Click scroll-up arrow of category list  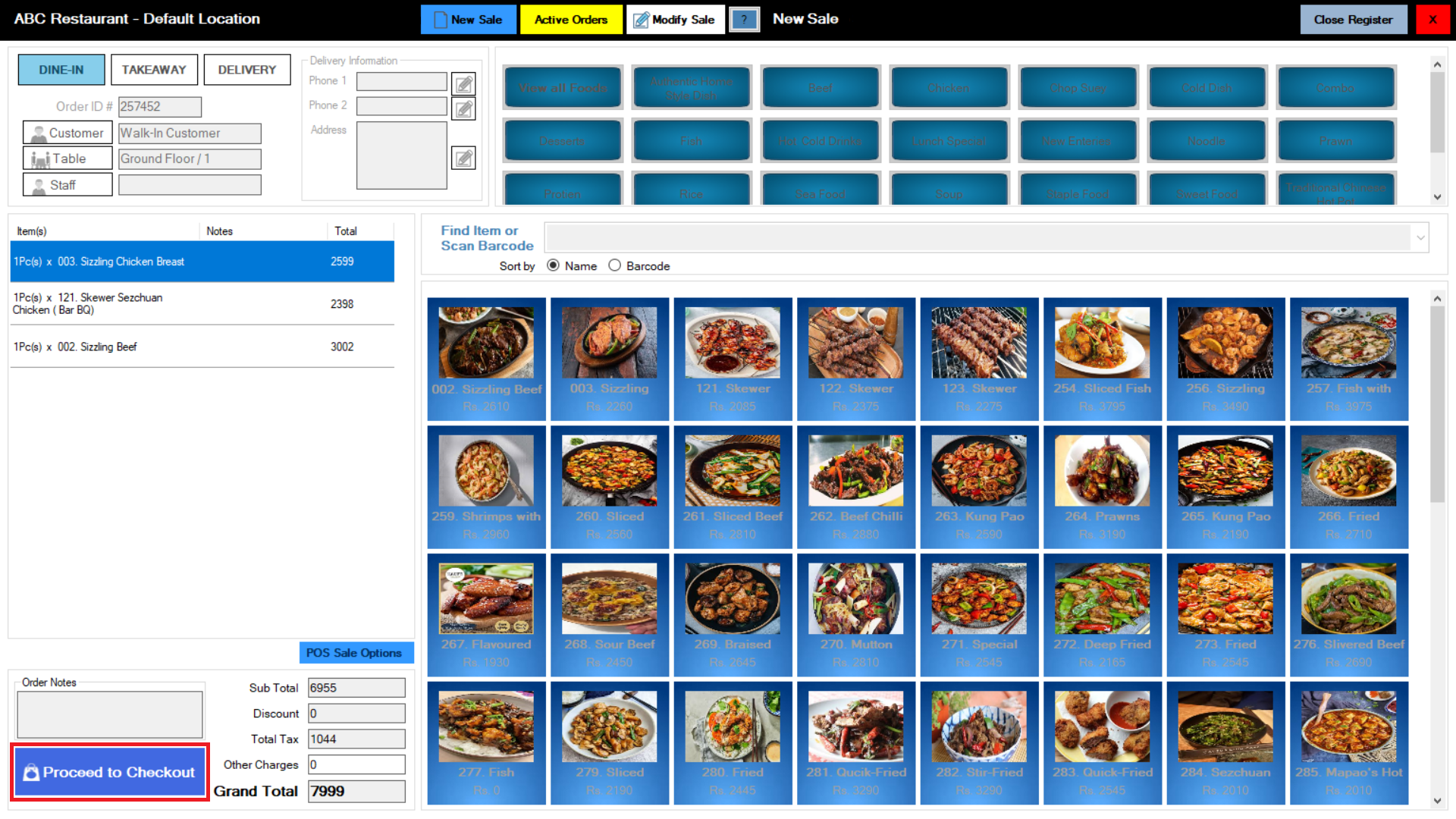[x=1437, y=64]
